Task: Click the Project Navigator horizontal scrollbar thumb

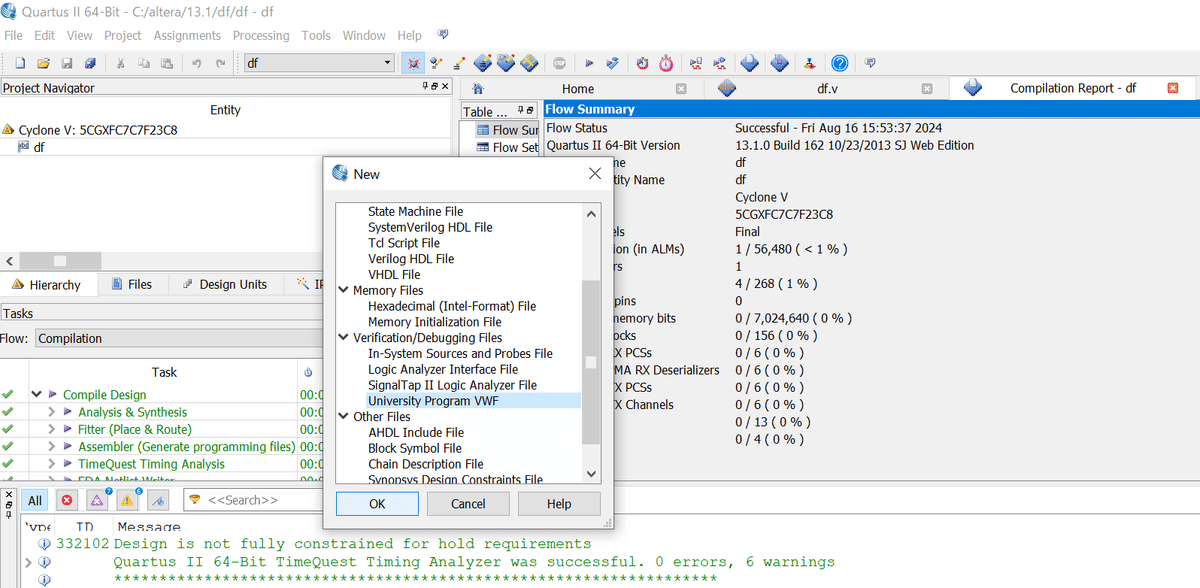Action: pos(59,261)
